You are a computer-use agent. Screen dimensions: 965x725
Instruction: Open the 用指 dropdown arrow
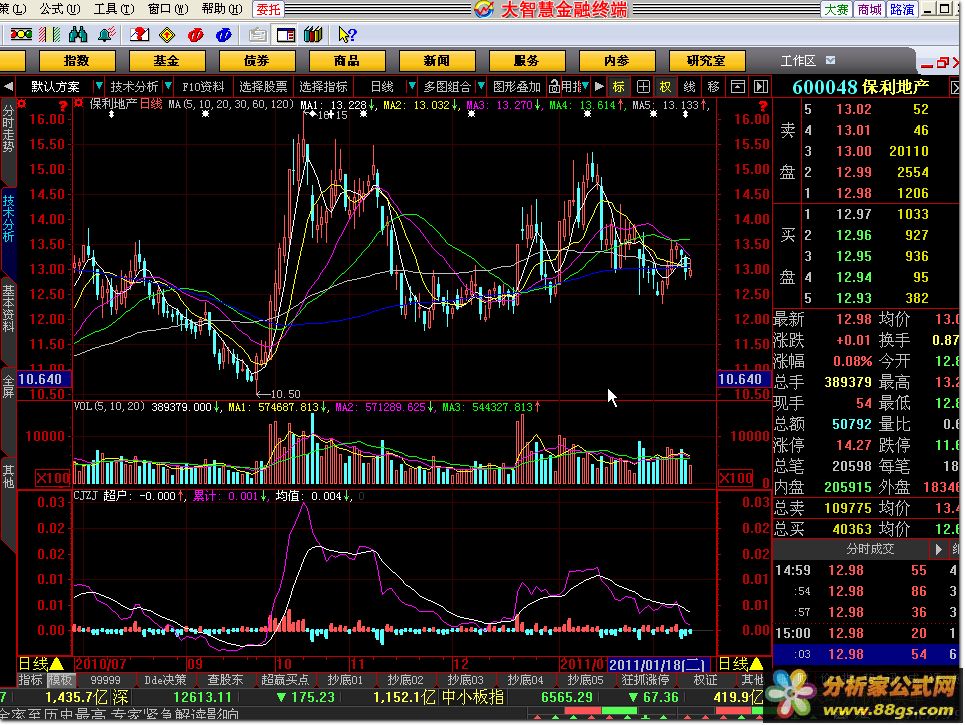point(585,86)
